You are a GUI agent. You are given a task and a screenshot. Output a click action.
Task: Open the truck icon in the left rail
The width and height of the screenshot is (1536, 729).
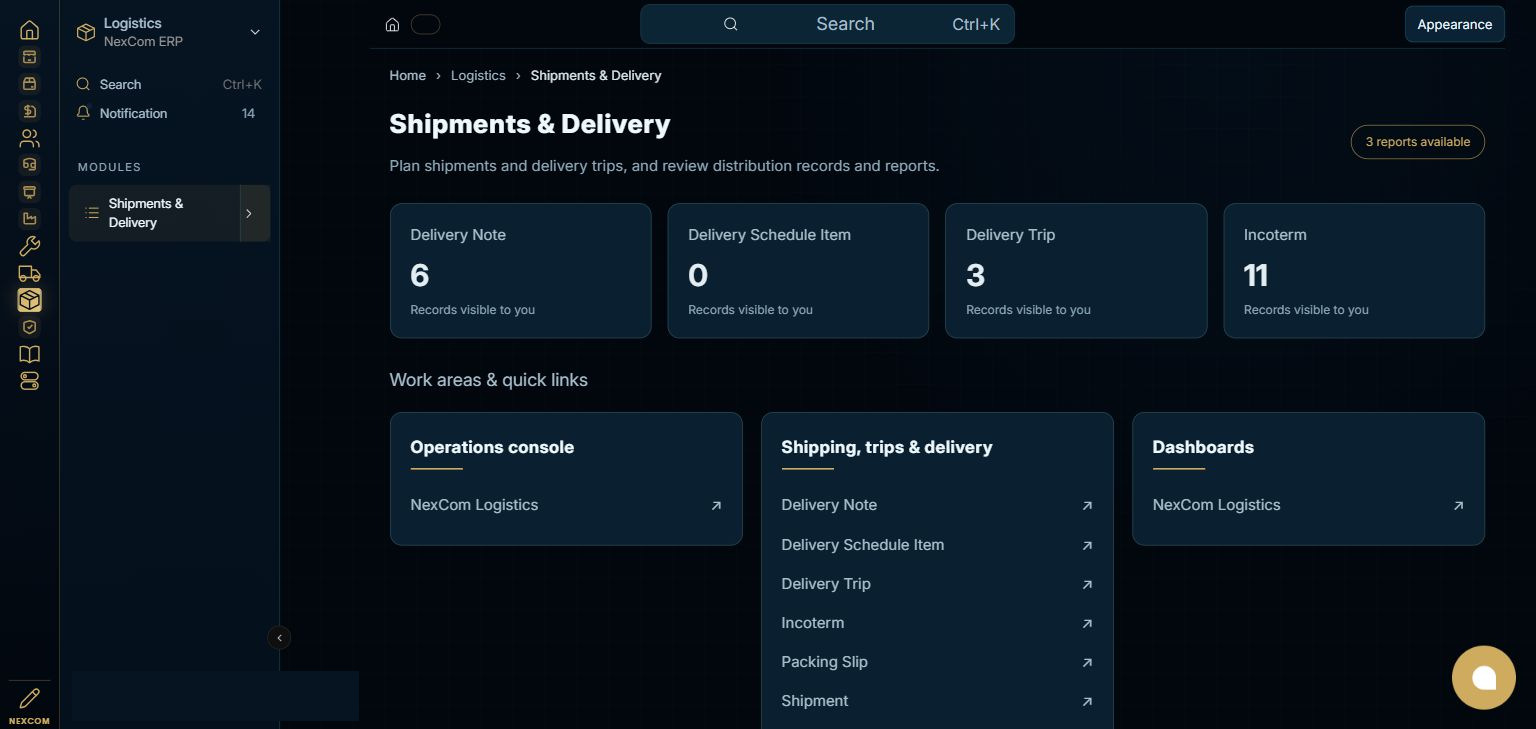[29, 273]
